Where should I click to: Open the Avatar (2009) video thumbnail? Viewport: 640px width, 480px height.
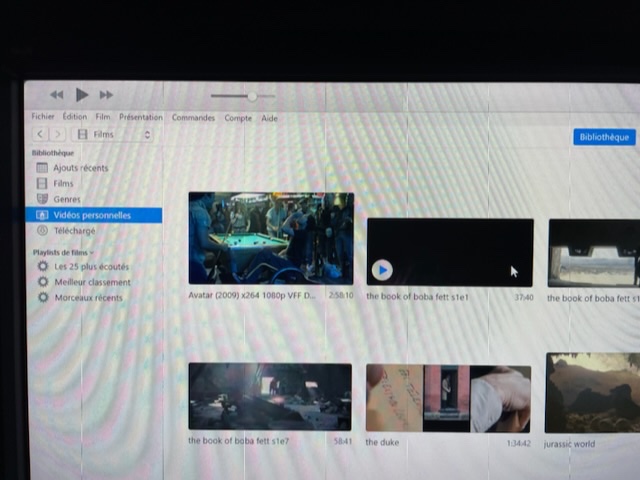pos(271,238)
